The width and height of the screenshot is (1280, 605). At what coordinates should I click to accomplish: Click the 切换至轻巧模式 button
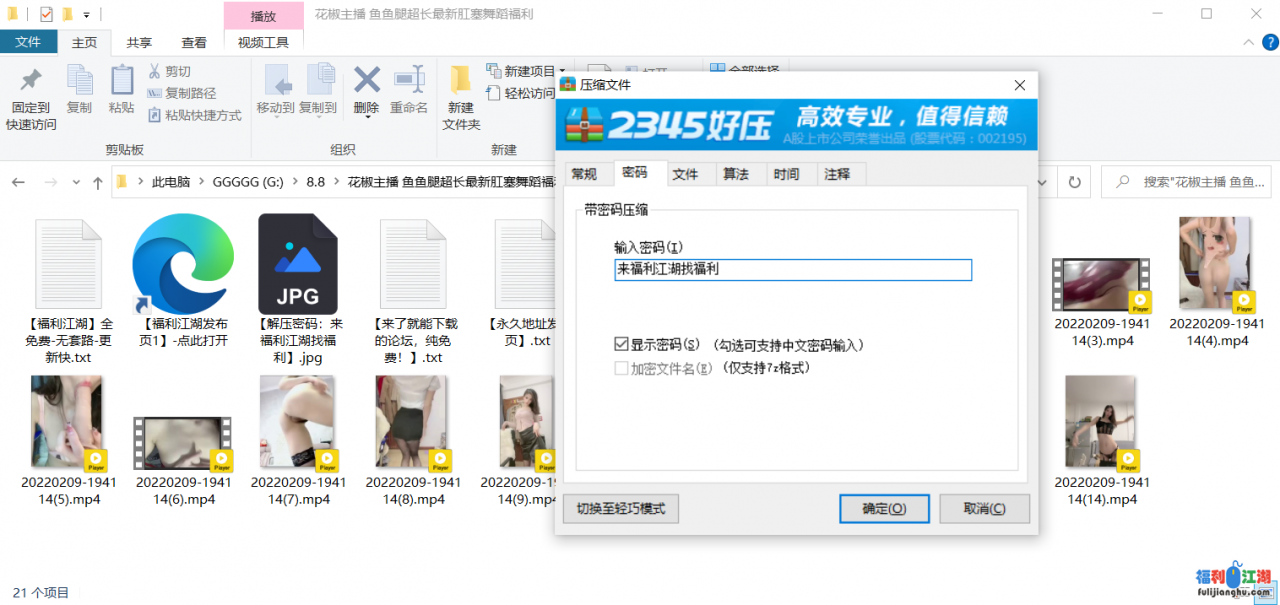click(x=620, y=508)
